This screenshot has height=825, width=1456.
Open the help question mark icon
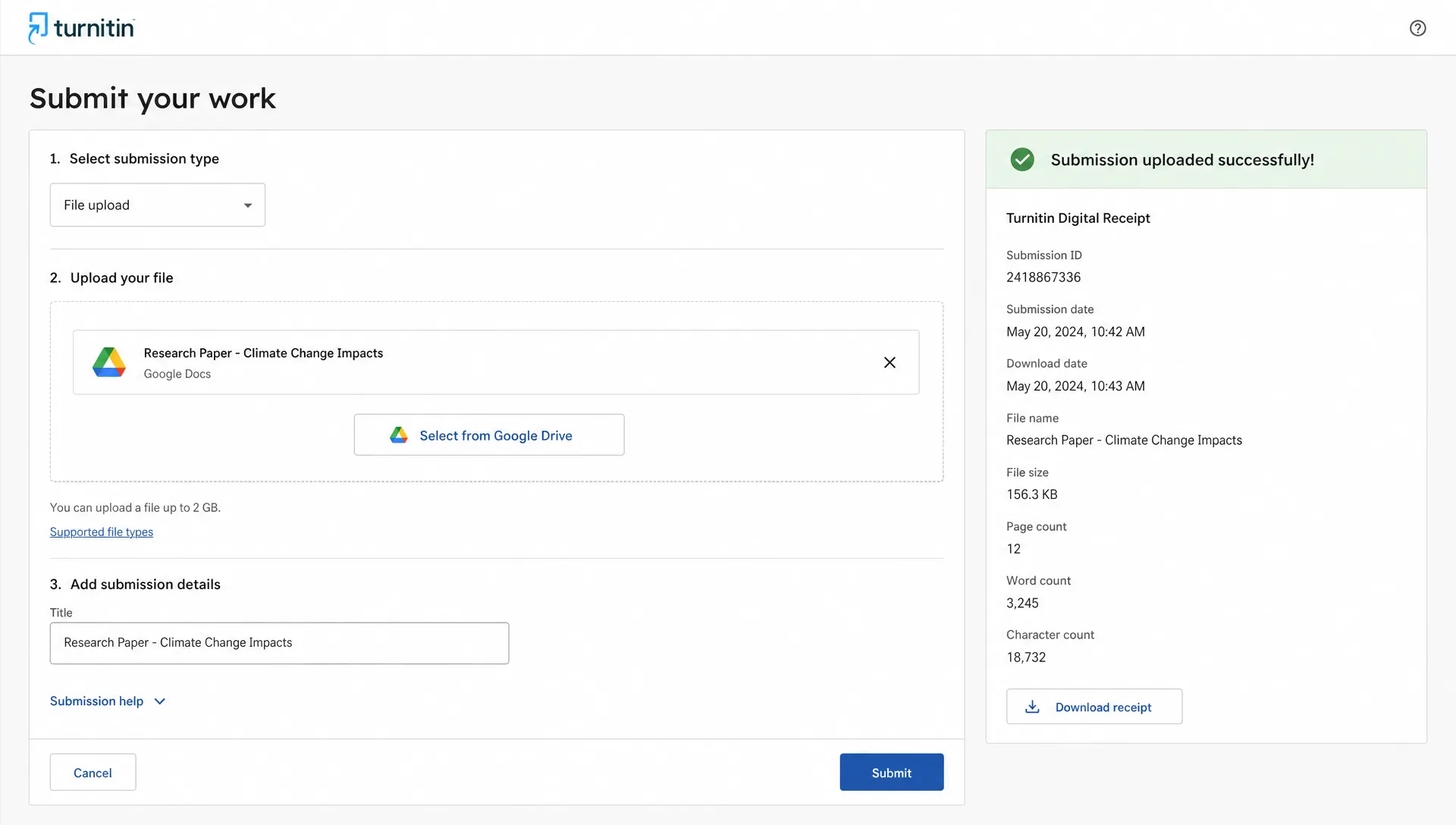tap(1417, 28)
